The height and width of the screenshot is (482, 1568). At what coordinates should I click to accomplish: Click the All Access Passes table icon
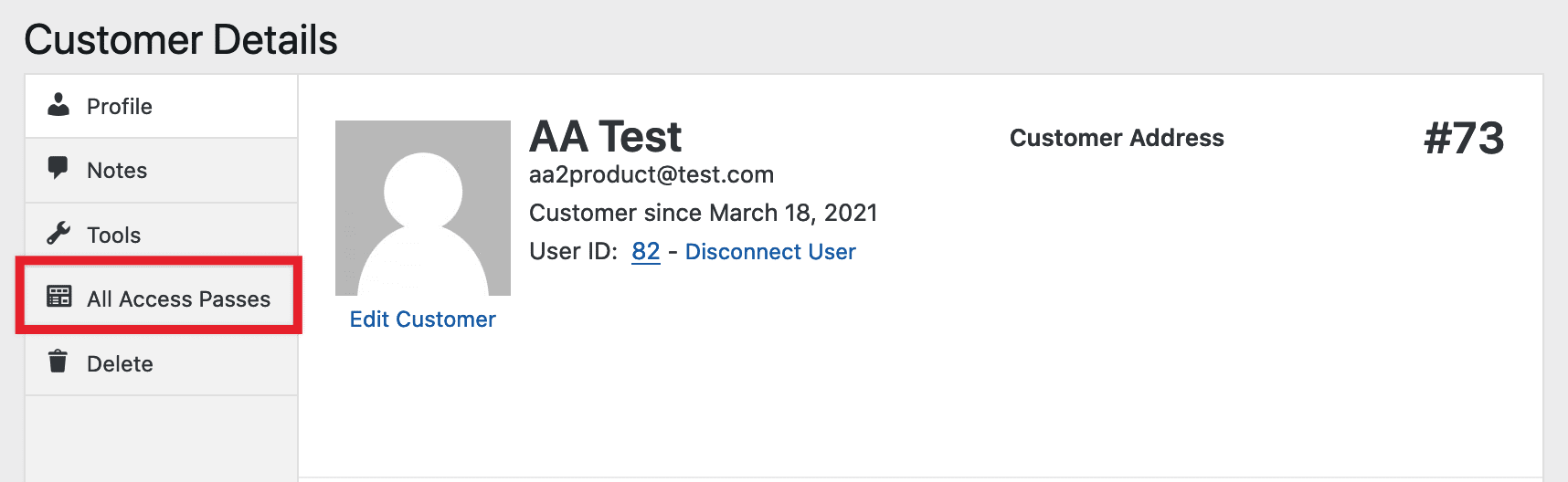tap(59, 297)
